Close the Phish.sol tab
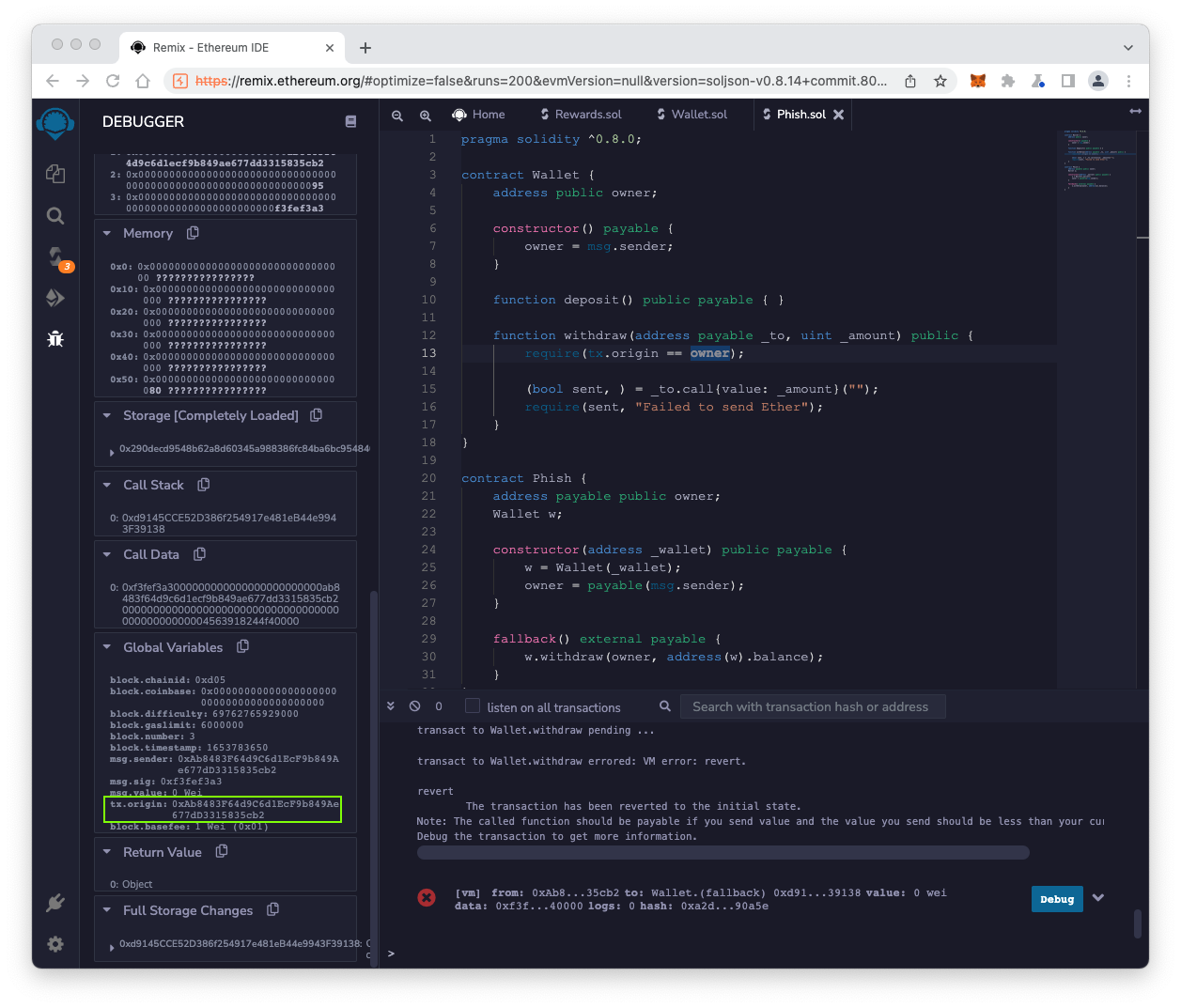The image size is (1181, 1008). pos(839,115)
